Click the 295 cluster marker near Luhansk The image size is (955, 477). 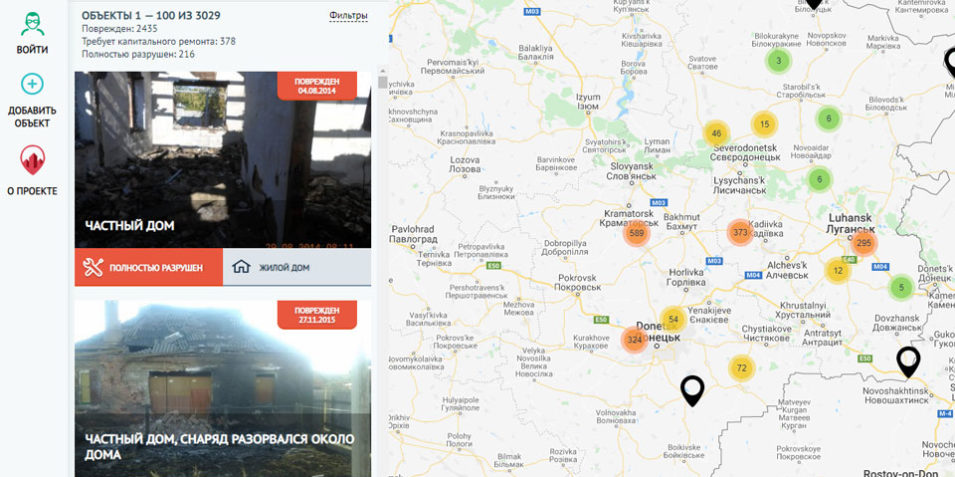tap(864, 244)
